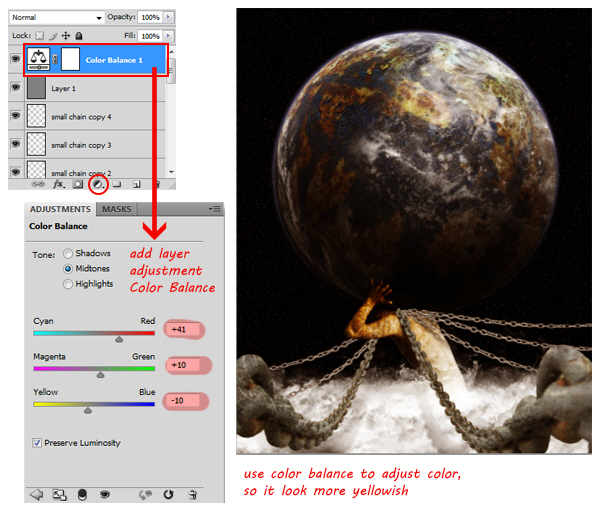Click the return to adjustment list arrow

point(37,495)
